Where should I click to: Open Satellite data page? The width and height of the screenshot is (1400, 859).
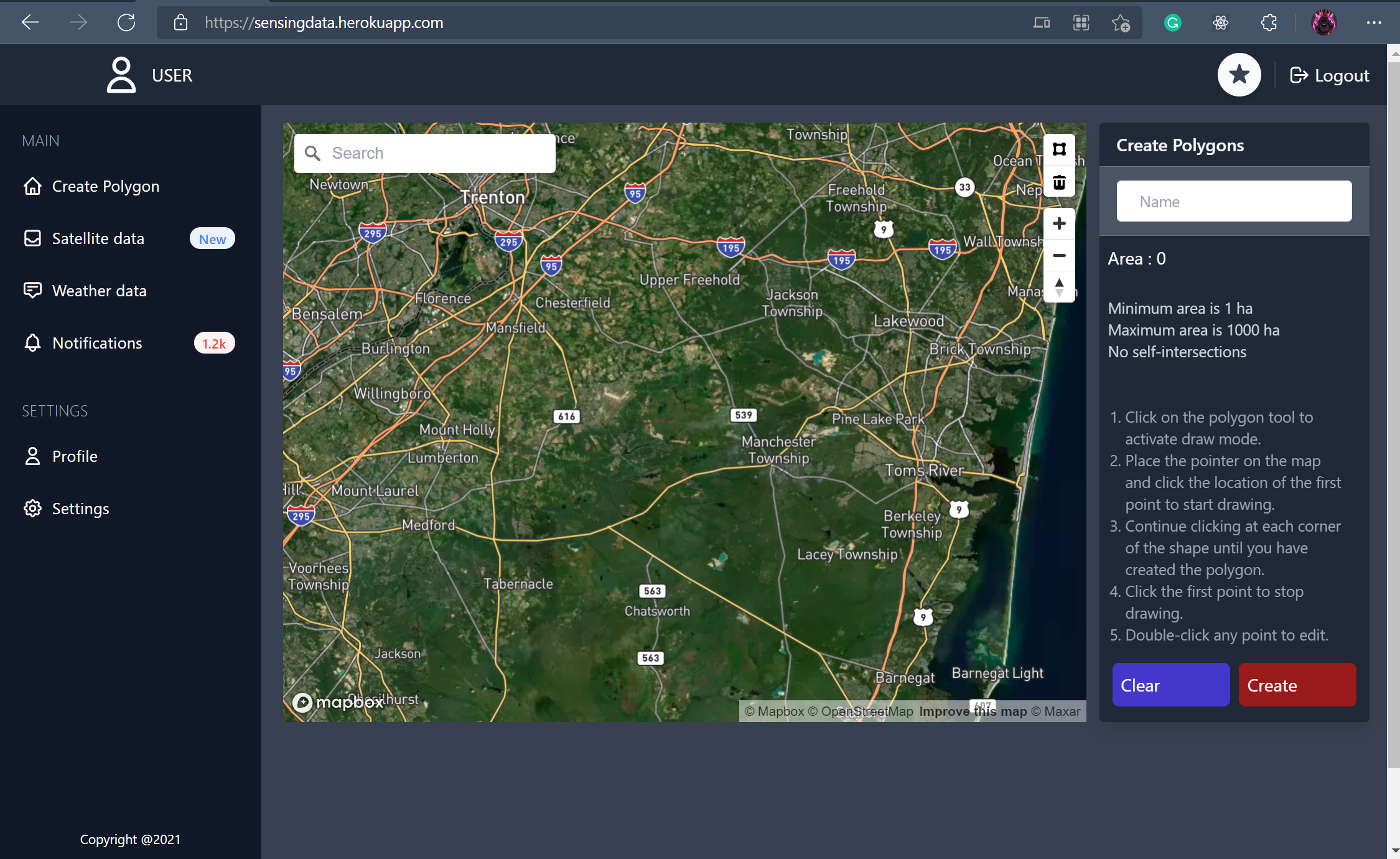pyautogui.click(x=98, y=238)
